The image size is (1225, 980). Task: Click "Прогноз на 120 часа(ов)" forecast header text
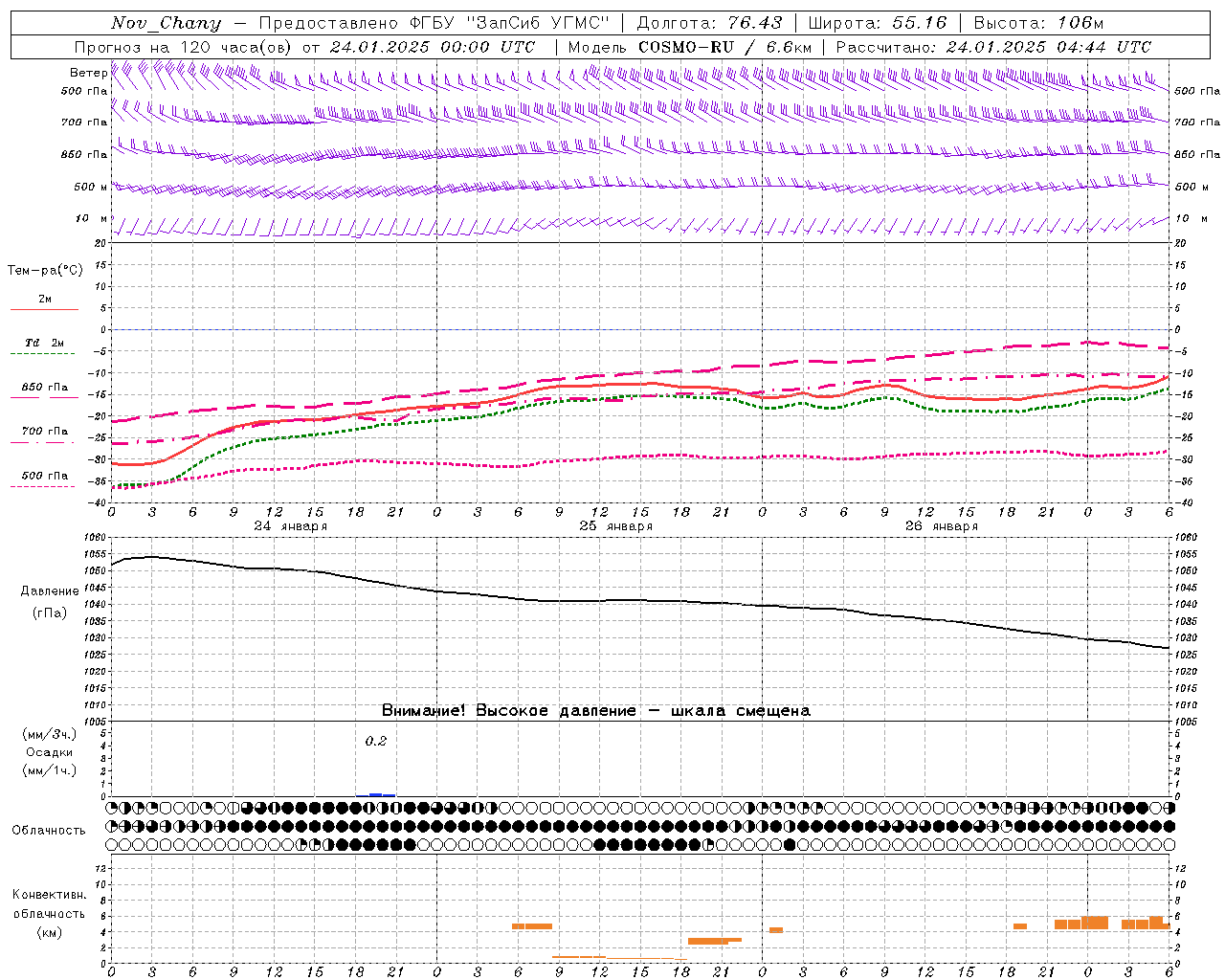(x=185, y=47)
